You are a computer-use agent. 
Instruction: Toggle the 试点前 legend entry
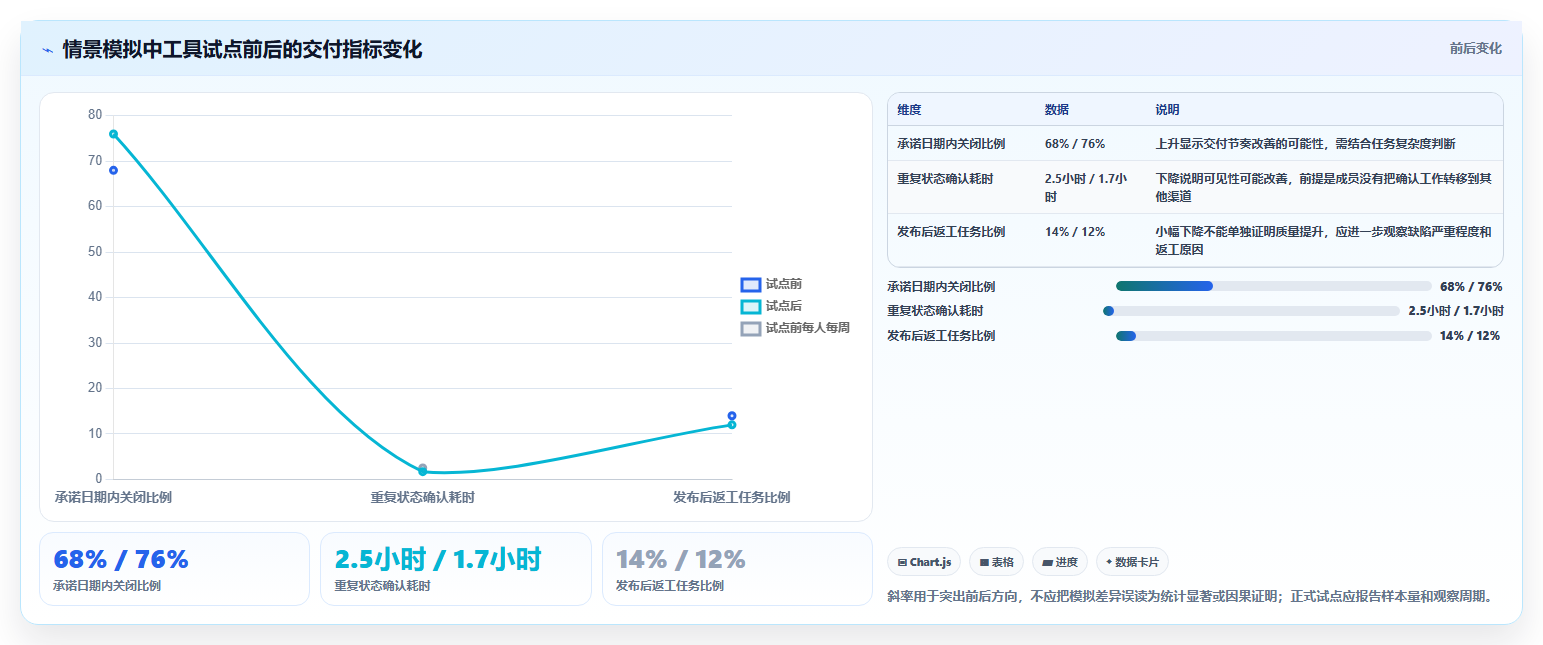pos(771,284)
